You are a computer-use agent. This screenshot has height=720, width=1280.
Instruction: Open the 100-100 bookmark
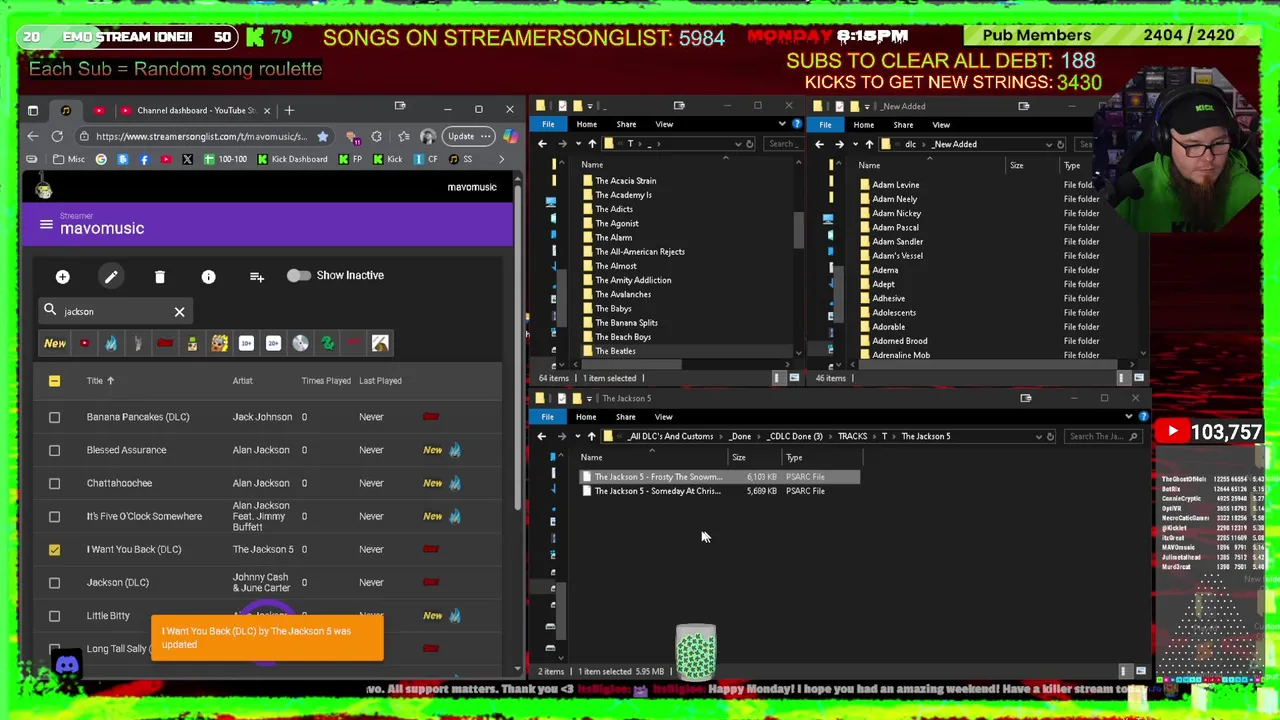coord(225,159)
